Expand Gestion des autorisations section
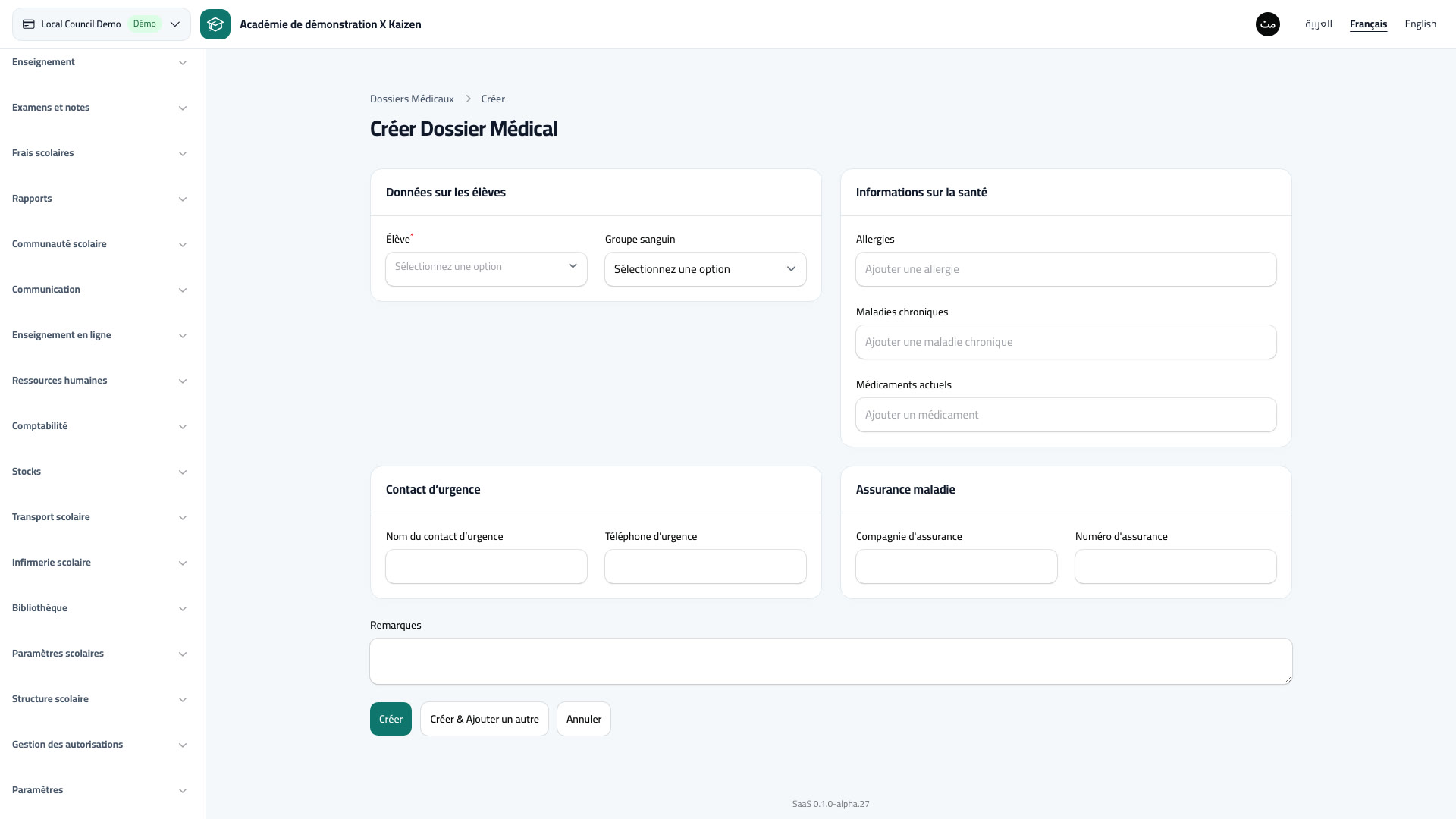This screenshot has width=1456, height=819. [99, 745]
